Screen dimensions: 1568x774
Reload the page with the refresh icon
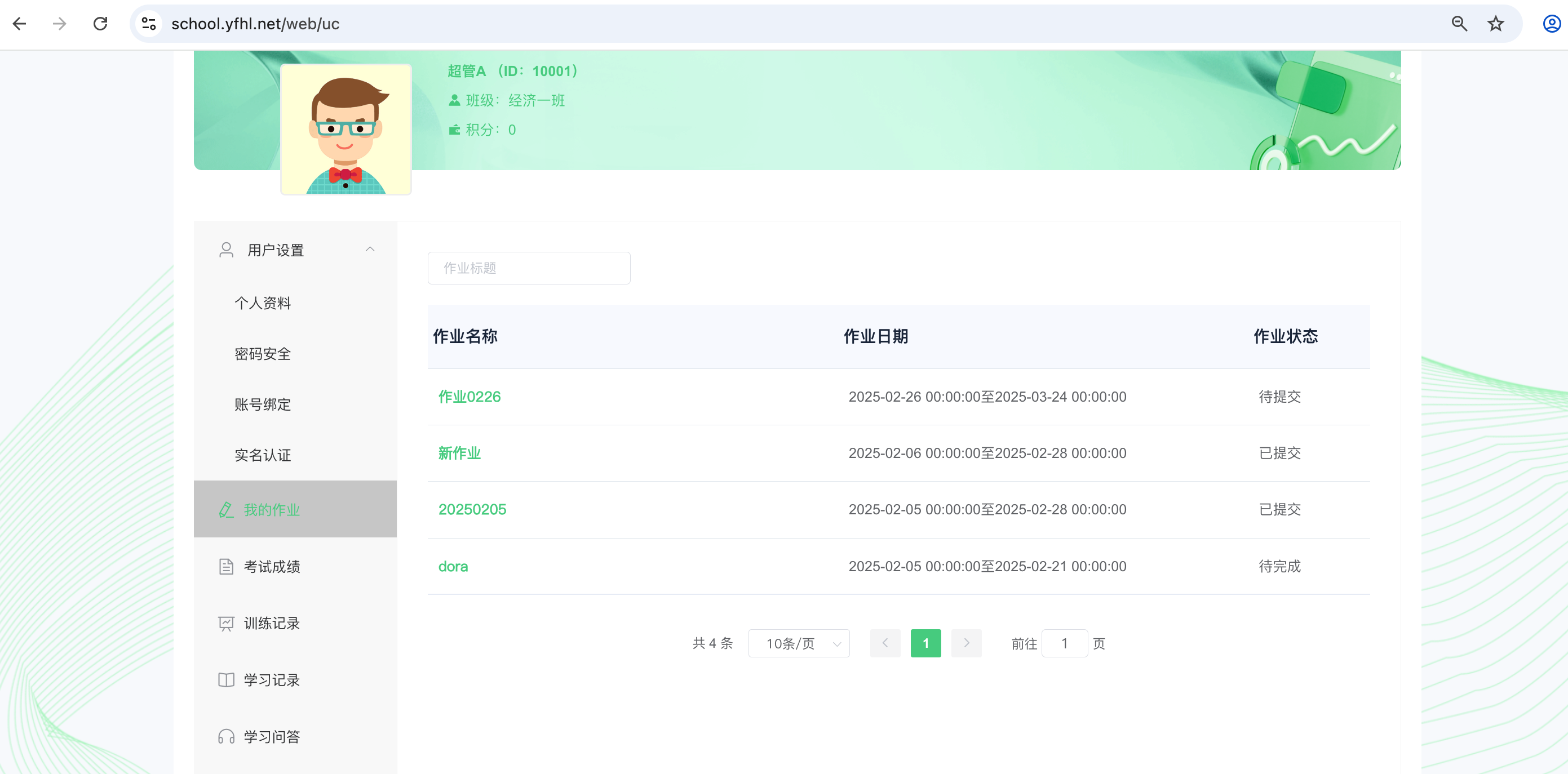(100, 24)
